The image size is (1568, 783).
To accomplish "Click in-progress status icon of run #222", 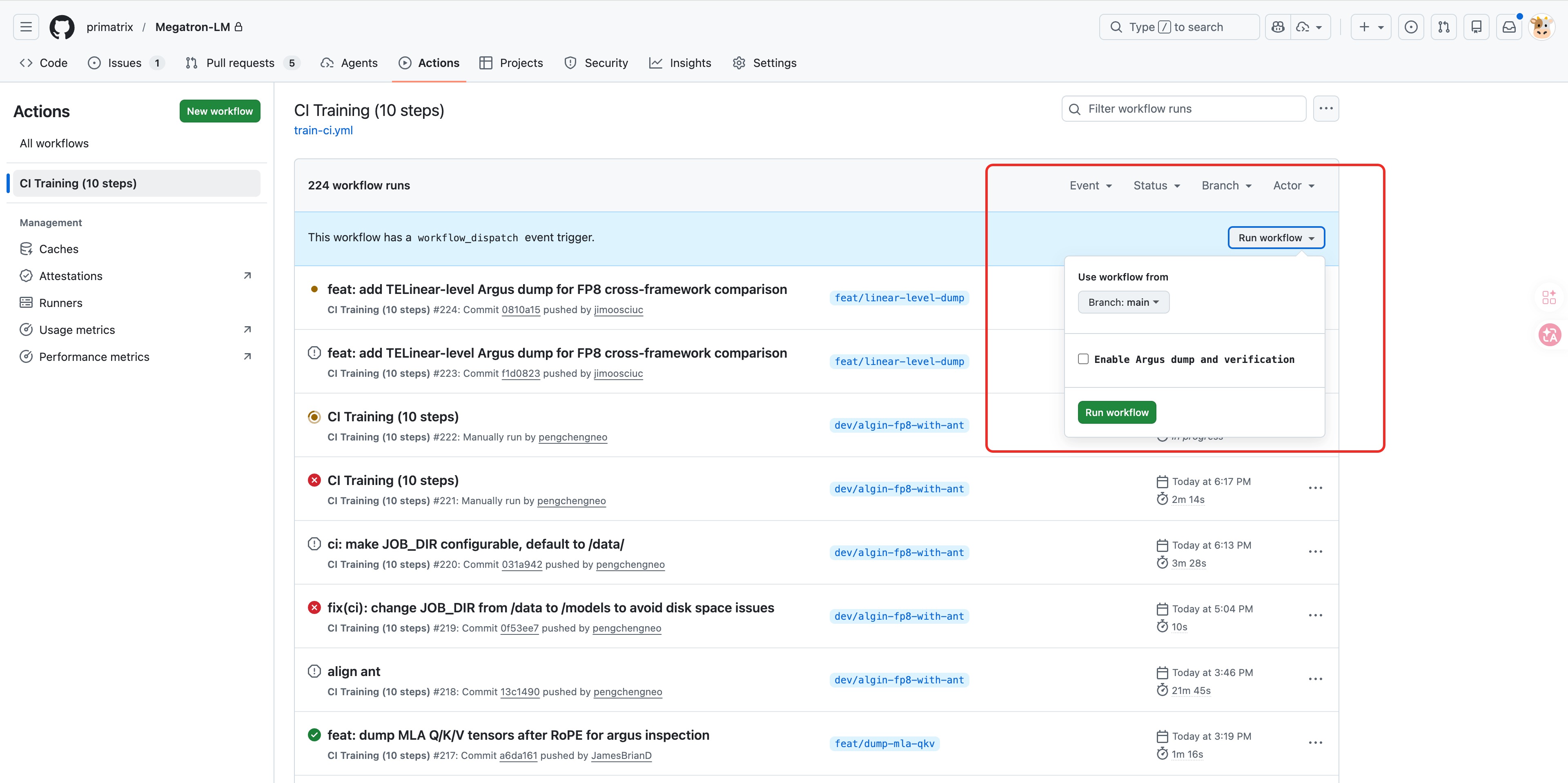I will click(x=314, y=417).
